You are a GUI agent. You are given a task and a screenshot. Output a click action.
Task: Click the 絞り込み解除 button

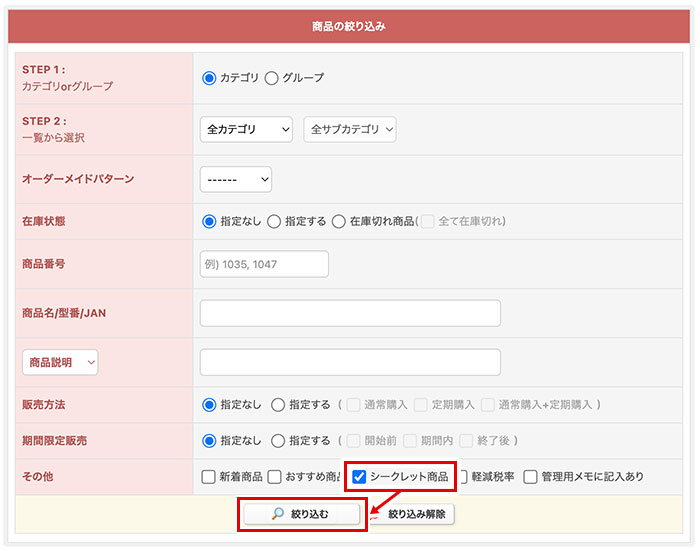click(x=416, y=514)
